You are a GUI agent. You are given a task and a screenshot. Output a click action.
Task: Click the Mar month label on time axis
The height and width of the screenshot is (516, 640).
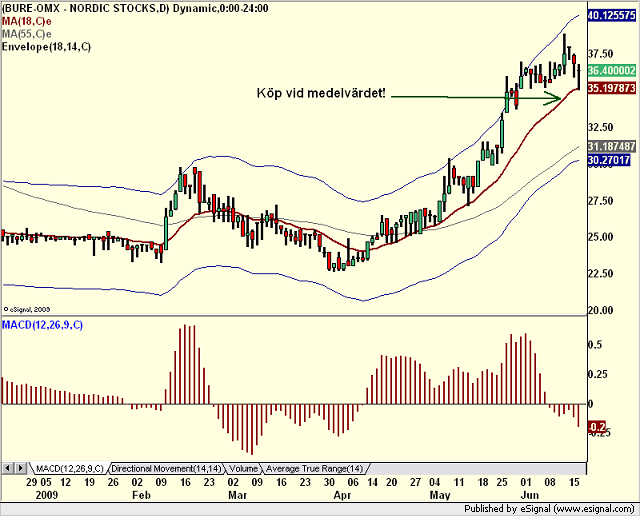(x=237, y=495)
